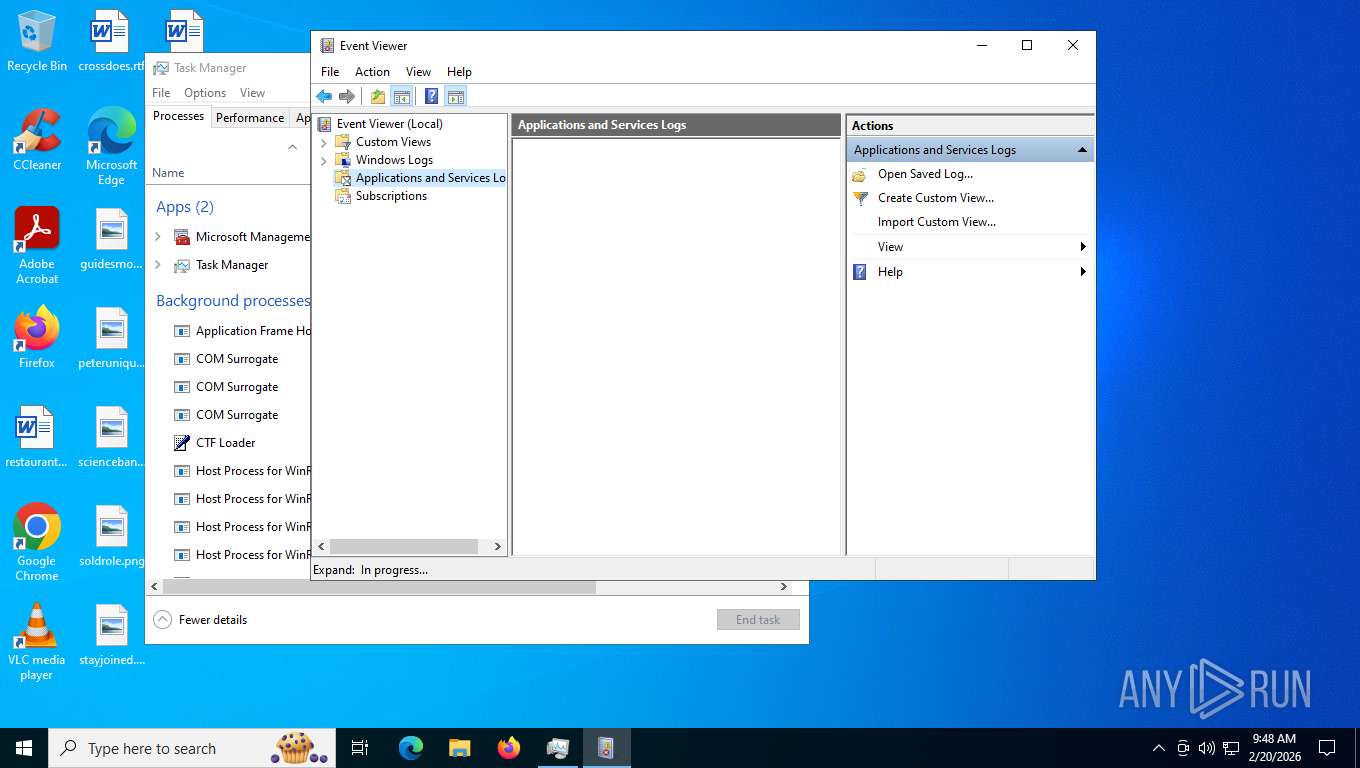Expand the Microsoft Management process group
Image resolution: width=1360 pixels, height=768 pixels.
(158, 237)
